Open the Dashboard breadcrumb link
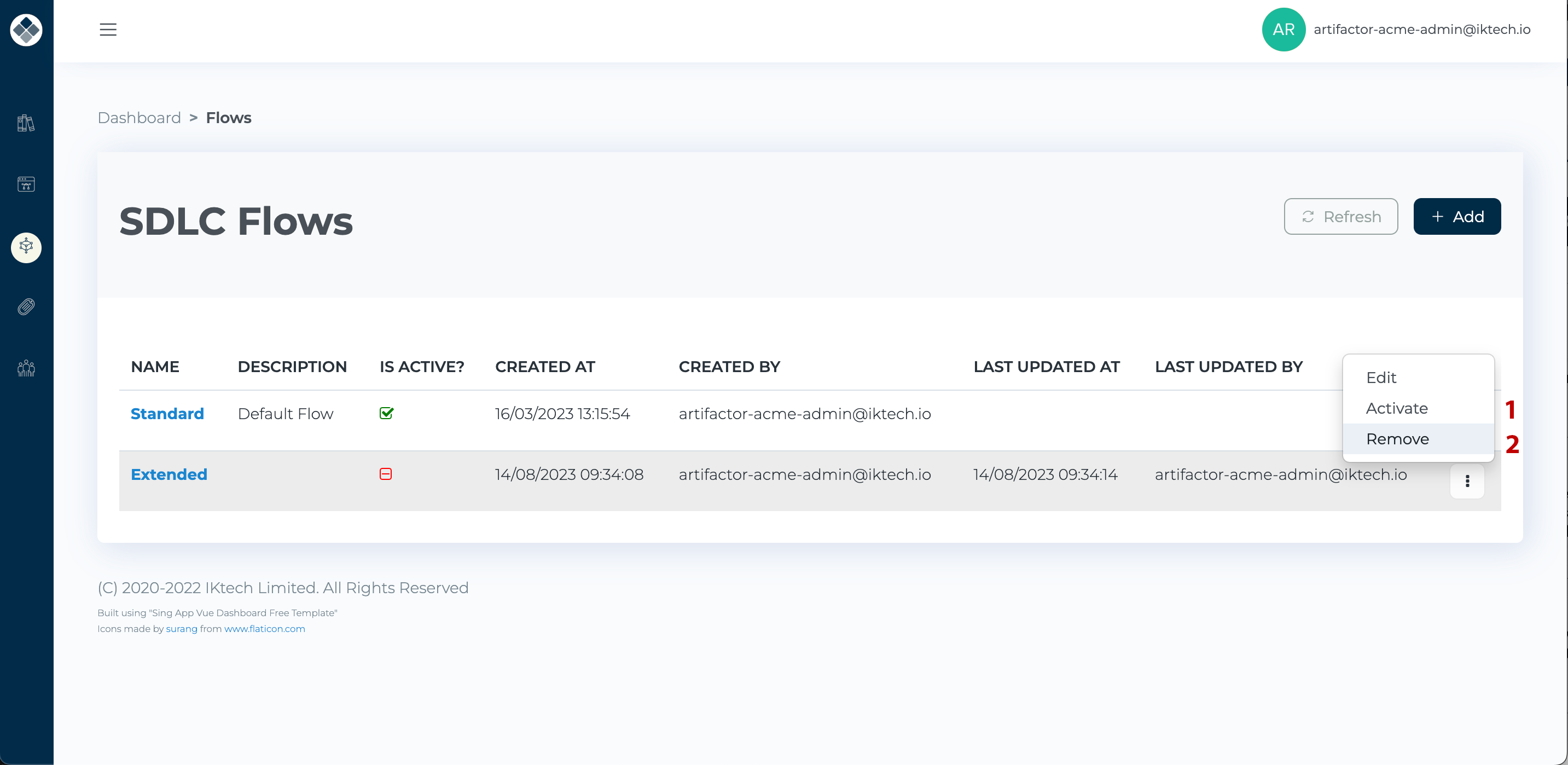 [x=139, y=118]
